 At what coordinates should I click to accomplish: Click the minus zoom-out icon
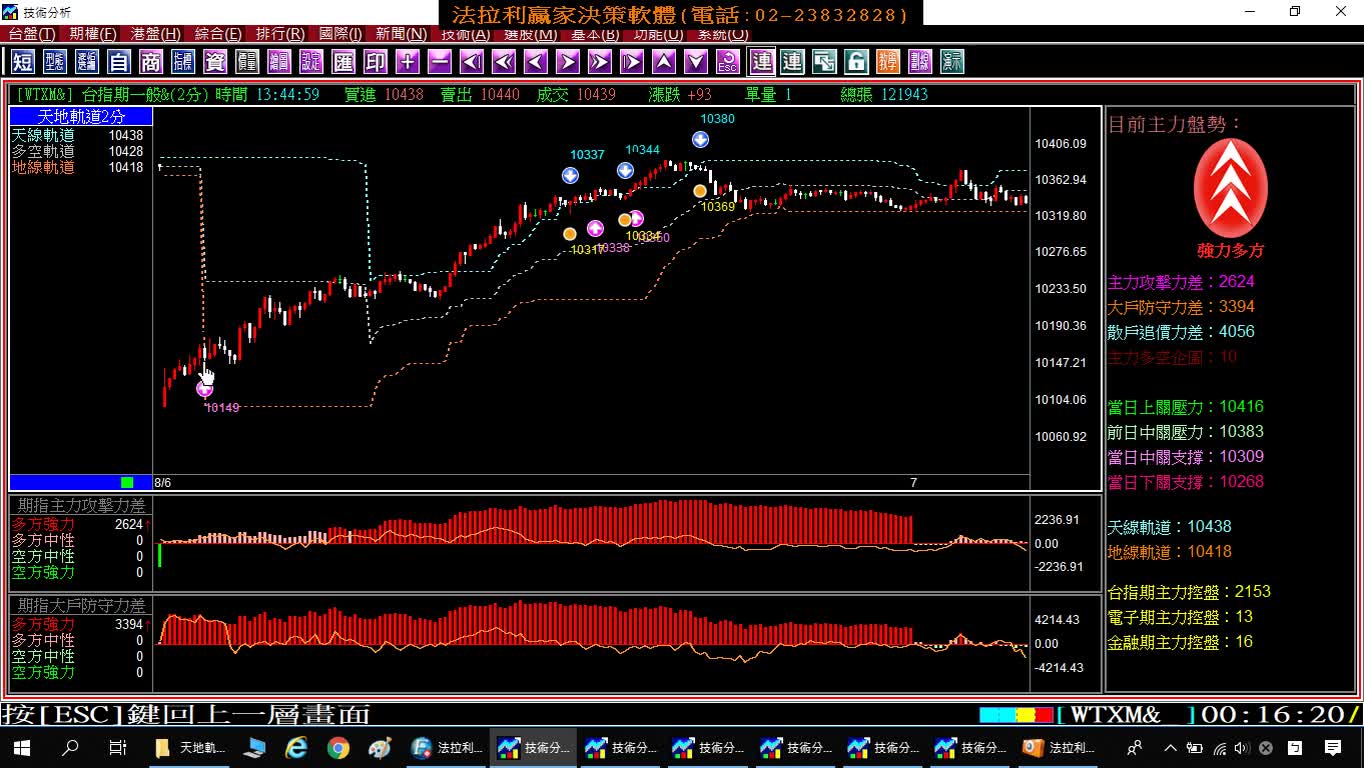click(439, 62)
